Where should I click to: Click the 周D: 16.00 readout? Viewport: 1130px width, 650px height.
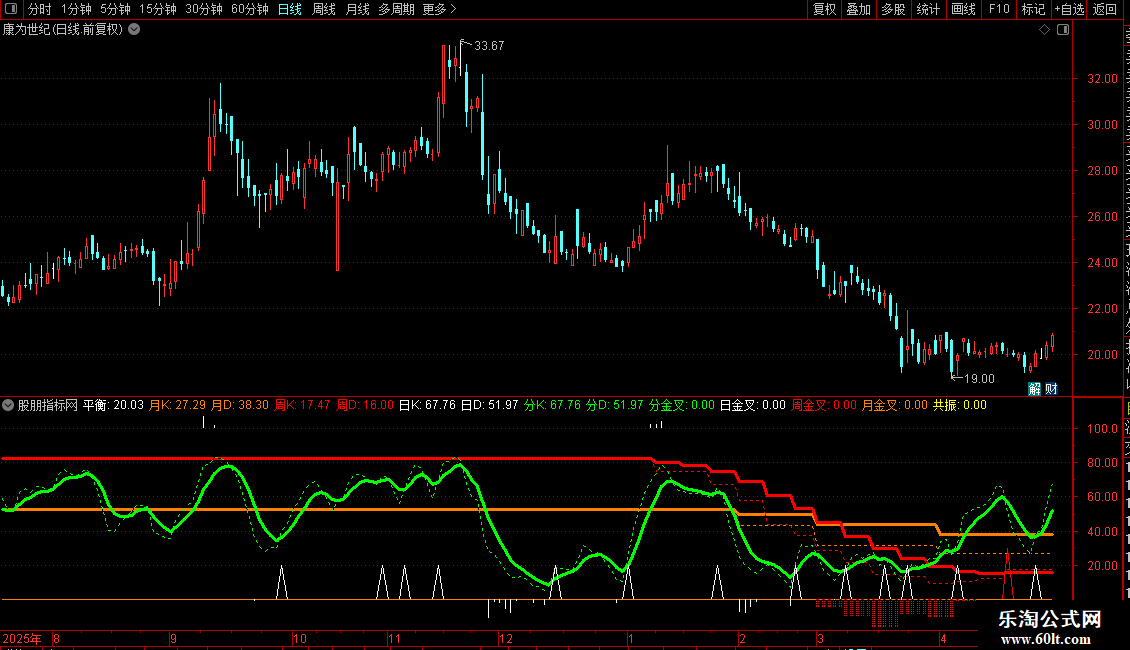point(365,405)
